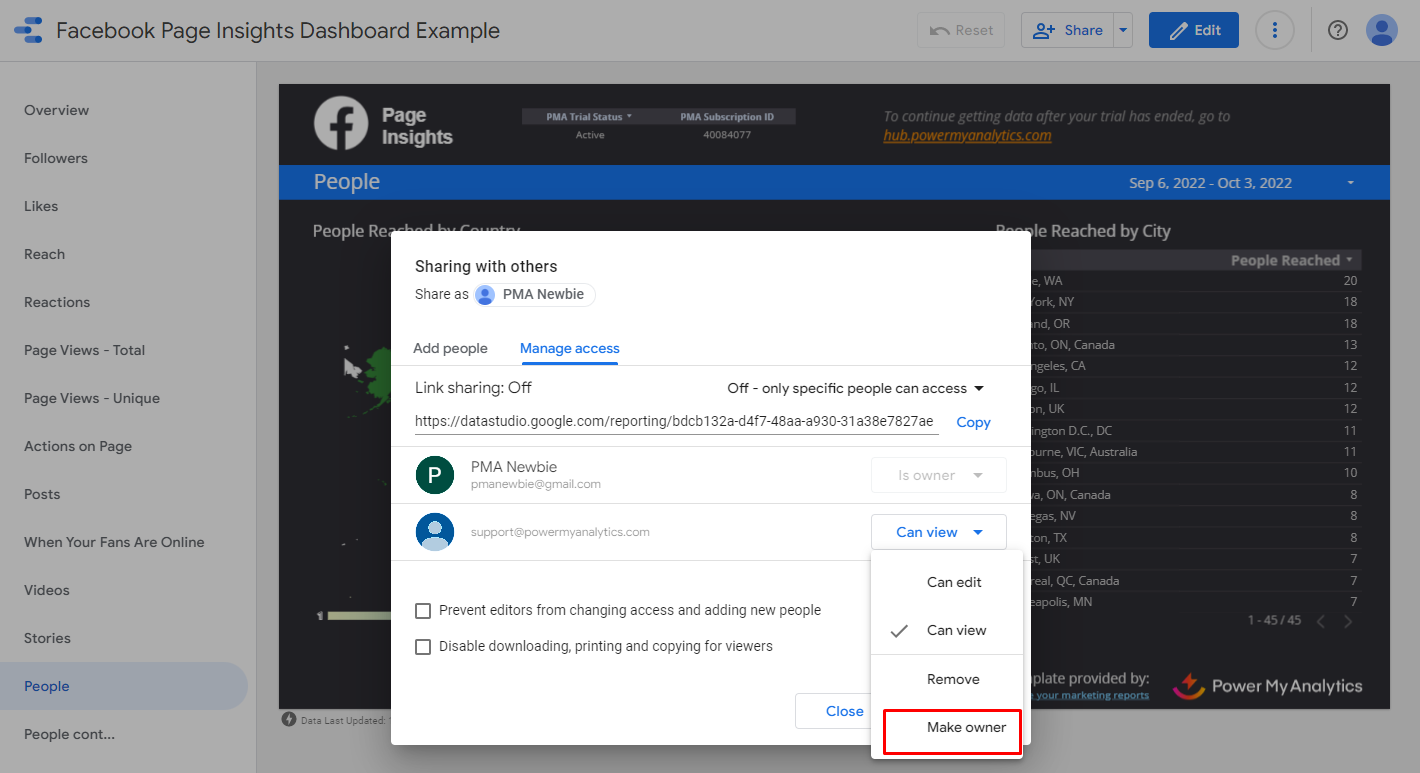Select Make owner from the menu
Viewport: 1420px width, 773px height.
[965, 727]
